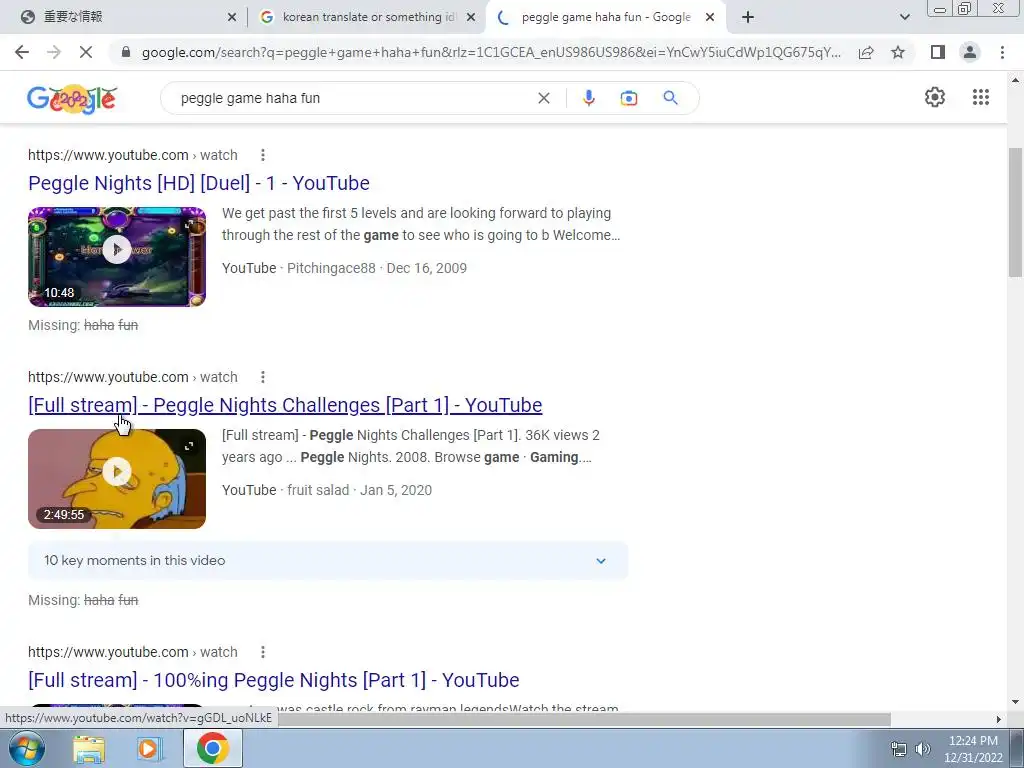This screenshot has height=768, width=1024.
Task: Open Windows Media Player from taskbar
Action: [x=149, y=748]
